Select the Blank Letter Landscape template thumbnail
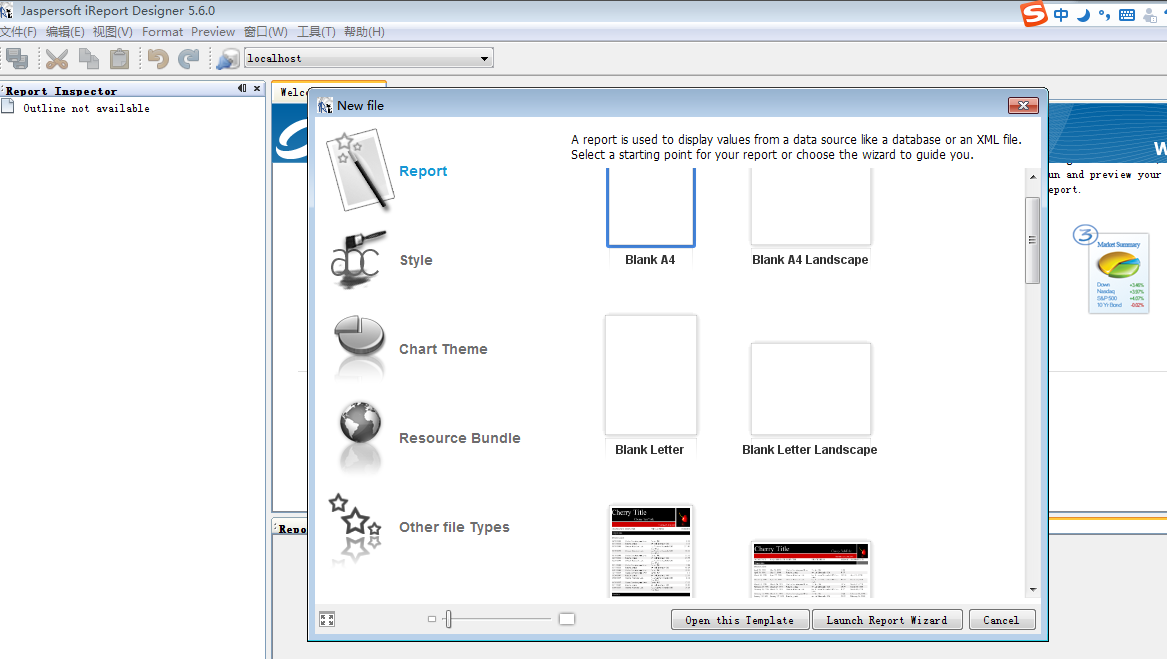Viewport: 1167px width, 659px height. coord(810,389)
